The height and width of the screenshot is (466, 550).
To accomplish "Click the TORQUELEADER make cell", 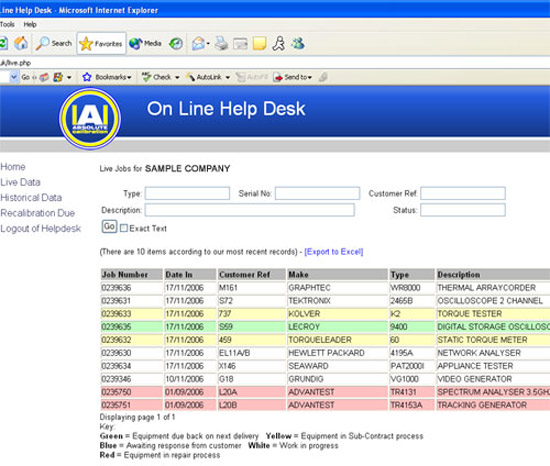I will (x=337, y=340).
